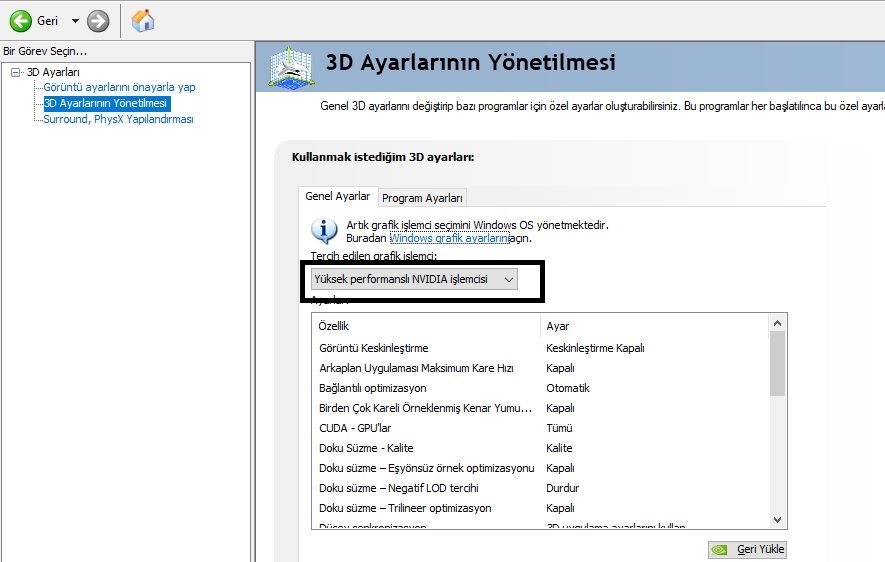Screen dimensions: 885x562
Task: Select Doku süzme – Eşyönsüz örnek optimizasyonu
Action: [x=540, y=468]
